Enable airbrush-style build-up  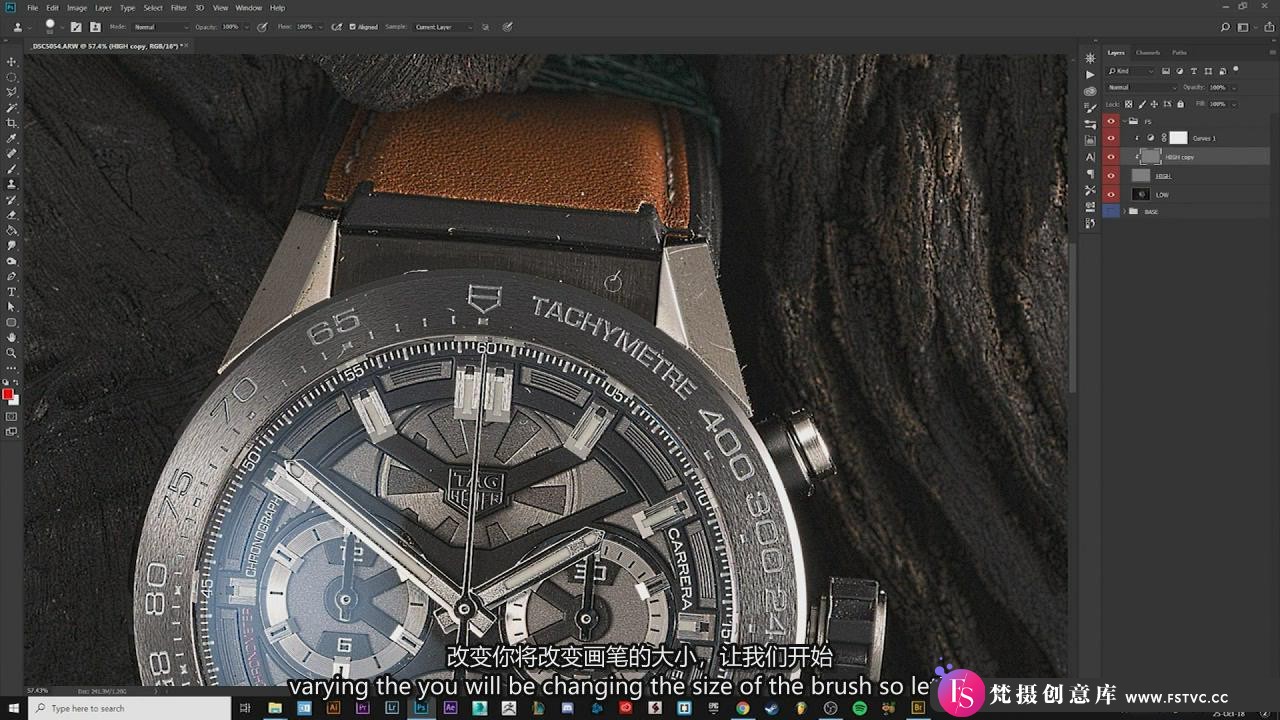336,27
